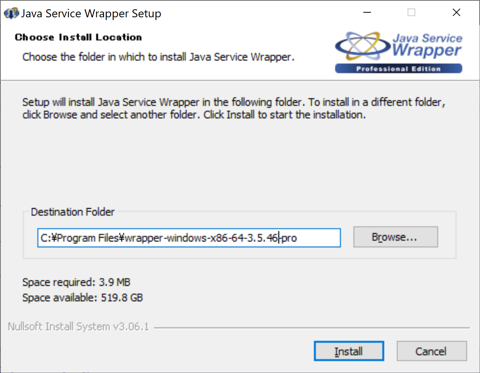Start the installation with the Install button
The height and width of the screenshot is (373, 480).
tap(349, 351)
